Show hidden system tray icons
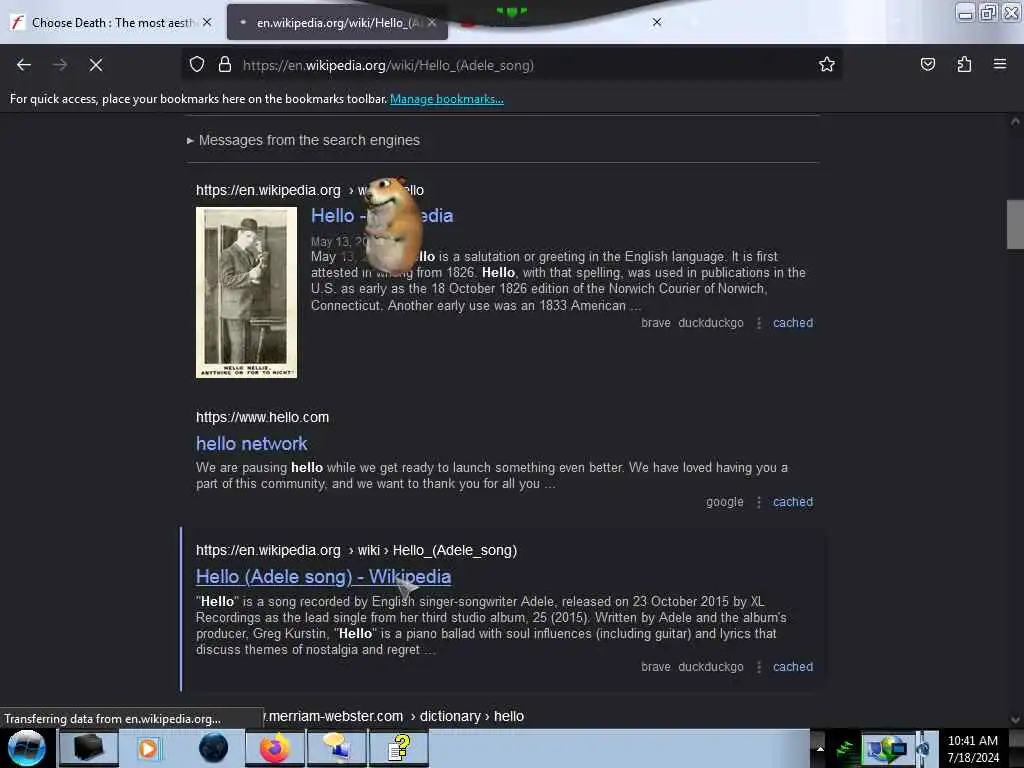 [820, 748]
